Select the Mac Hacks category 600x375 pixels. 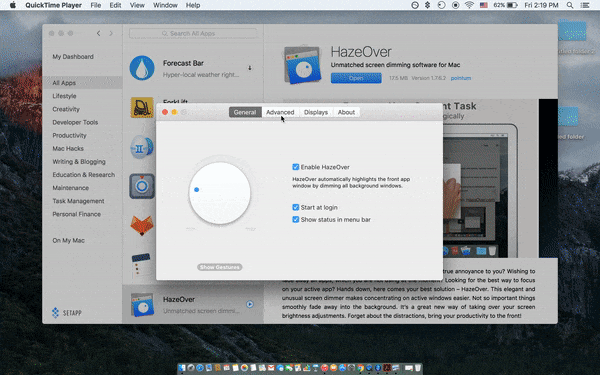(x=68, y=148)
